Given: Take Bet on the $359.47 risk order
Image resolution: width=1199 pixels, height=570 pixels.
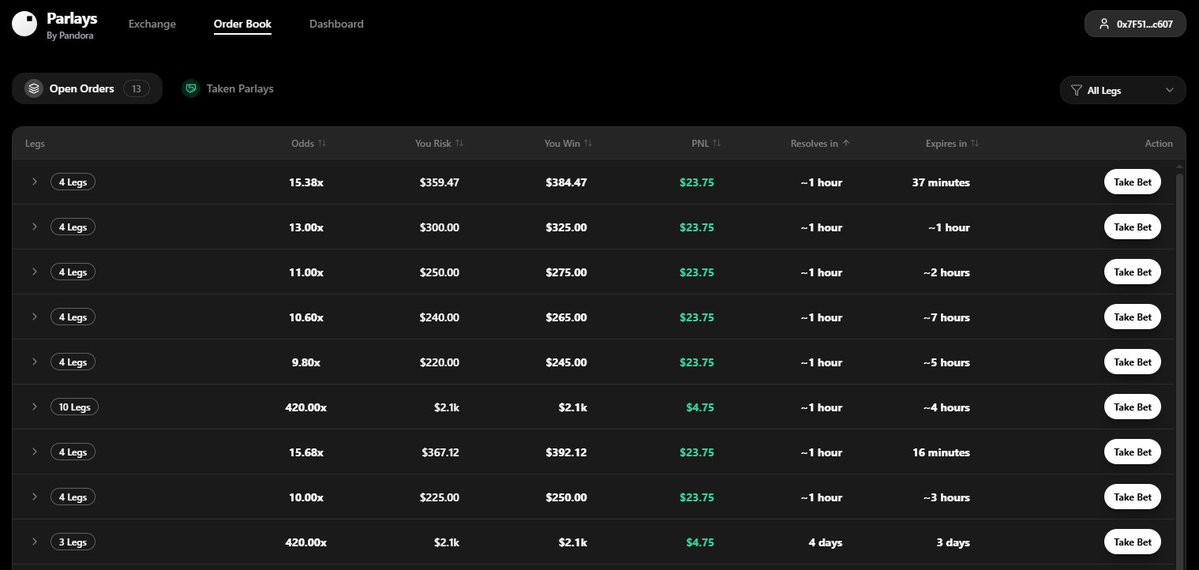Looking at the screenshot, I should (1132, 182).
